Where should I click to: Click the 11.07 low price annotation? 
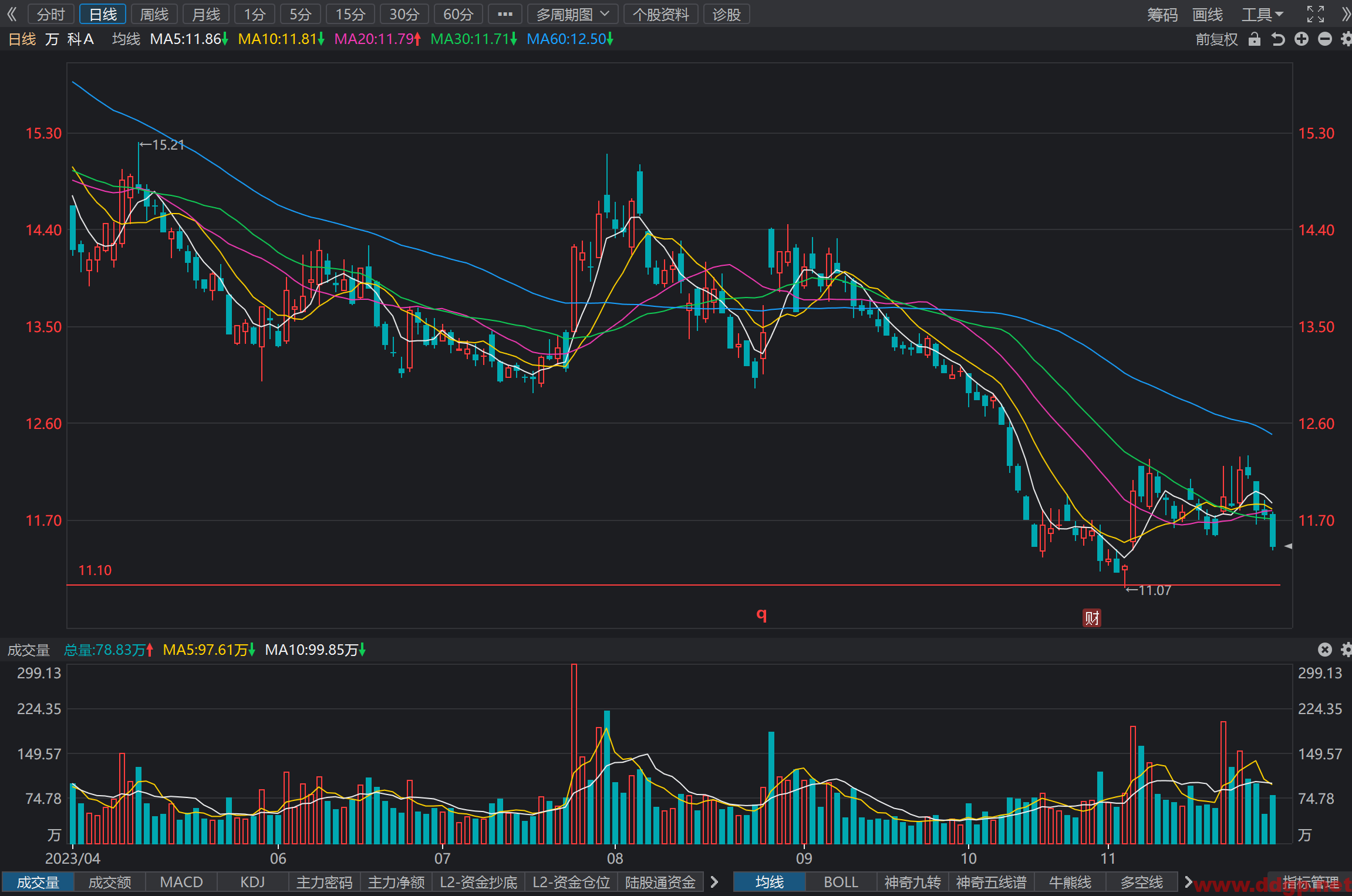[1149, 590]
